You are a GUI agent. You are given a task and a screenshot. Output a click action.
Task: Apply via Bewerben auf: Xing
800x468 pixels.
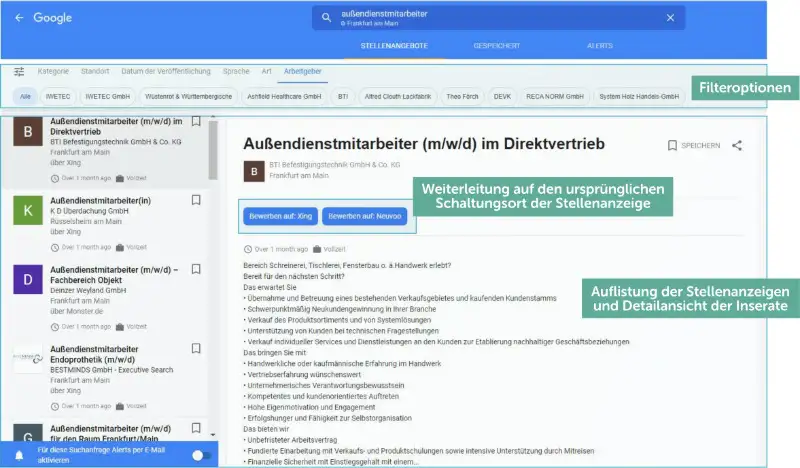(280, 216)
